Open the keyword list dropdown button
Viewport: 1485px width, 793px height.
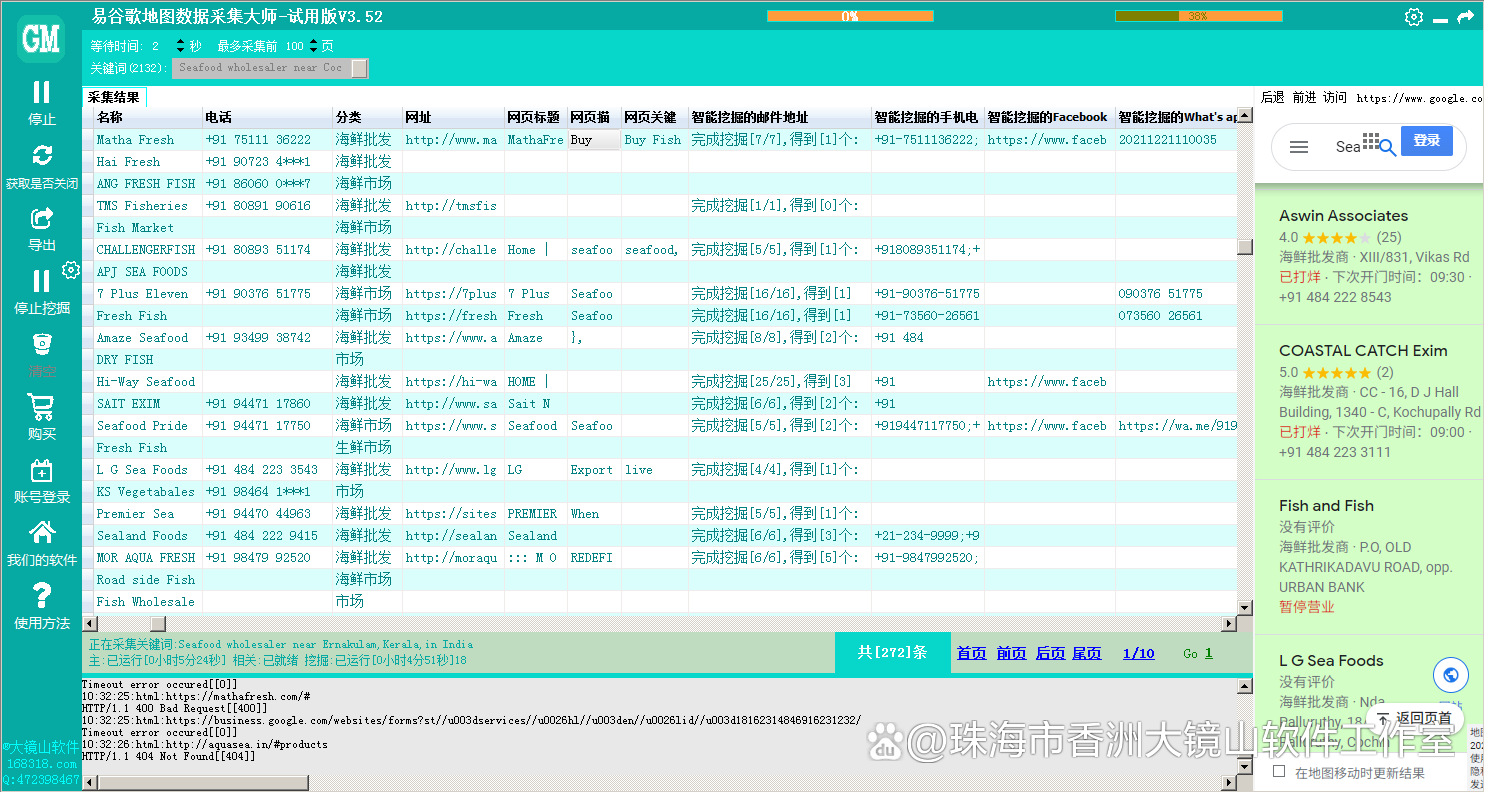(359, 68)
